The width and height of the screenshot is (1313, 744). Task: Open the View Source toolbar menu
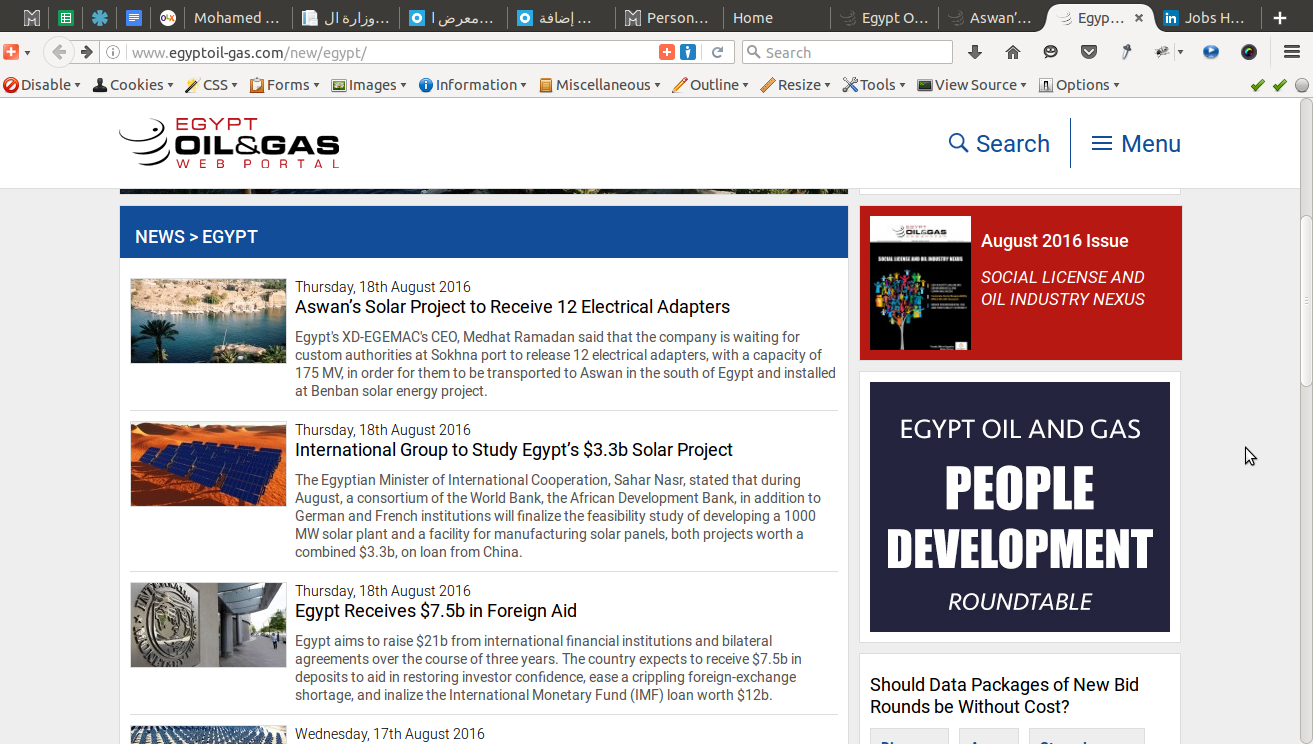972,85
